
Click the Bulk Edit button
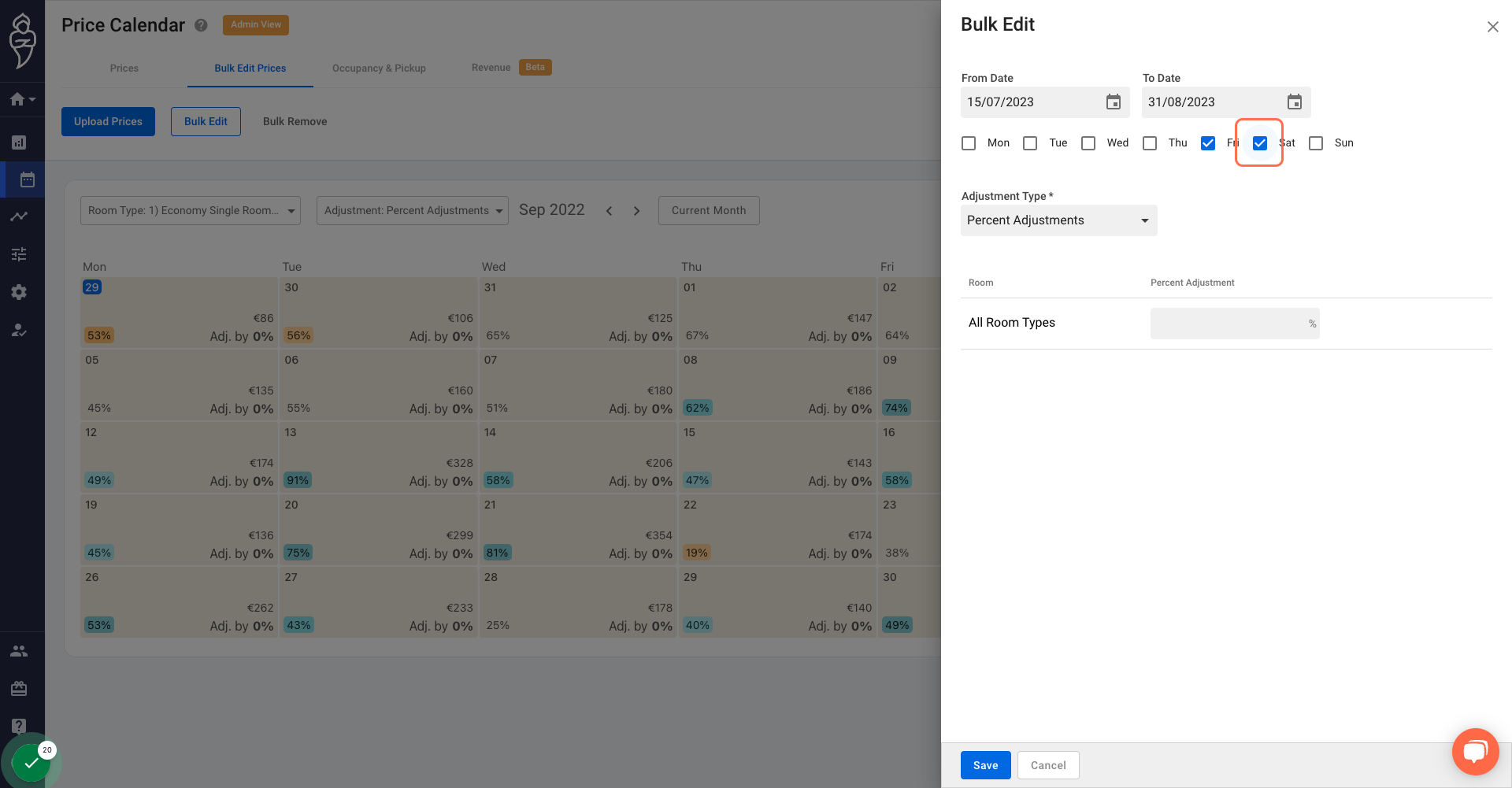[x=206, y=121]
